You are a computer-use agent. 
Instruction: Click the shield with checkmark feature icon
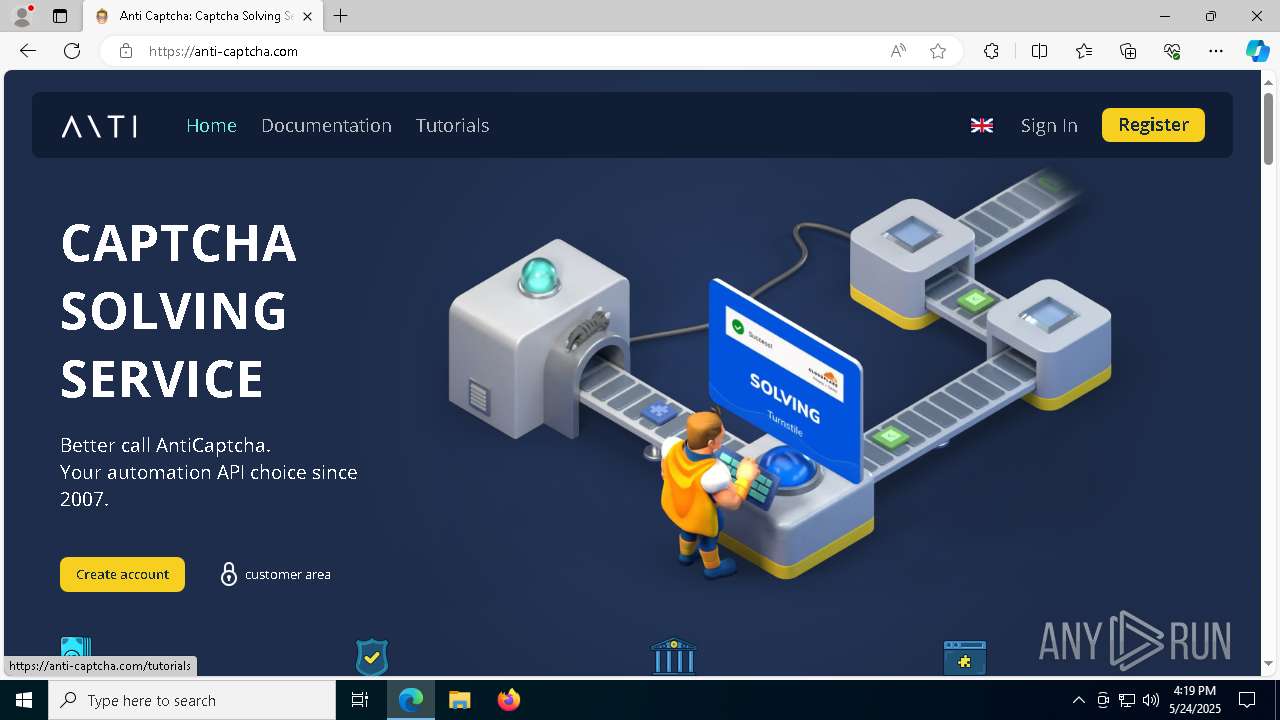coord(372,658)
